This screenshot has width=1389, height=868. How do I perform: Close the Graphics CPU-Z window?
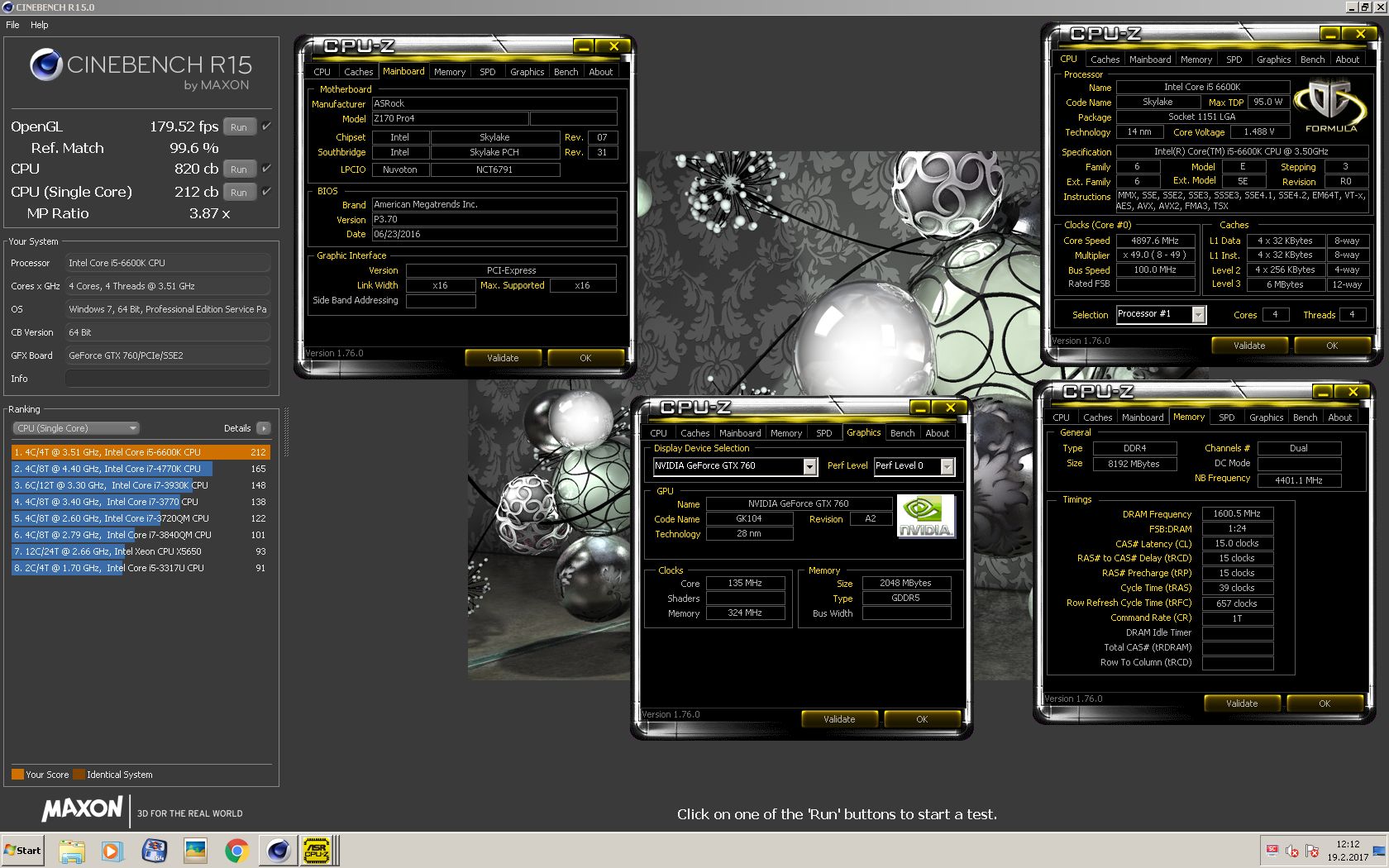tap(950, 408)
